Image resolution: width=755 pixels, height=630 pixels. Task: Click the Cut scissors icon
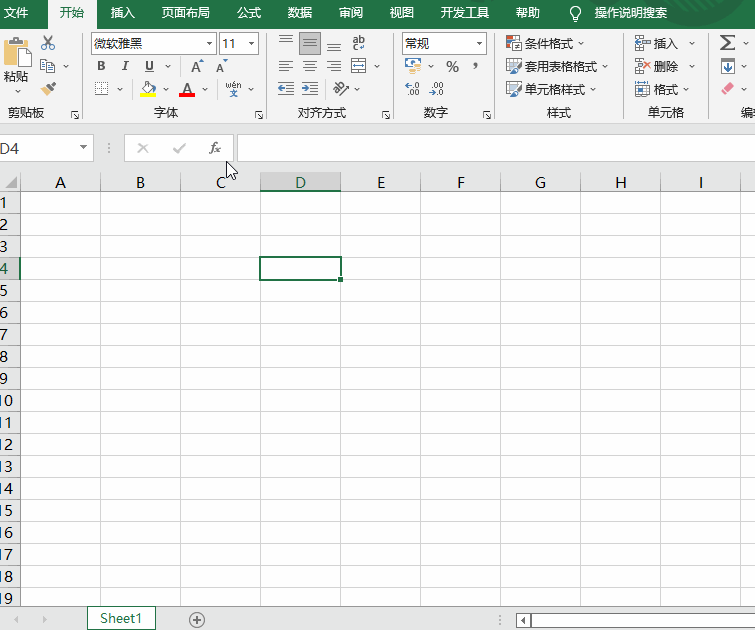tap(48, 43)
